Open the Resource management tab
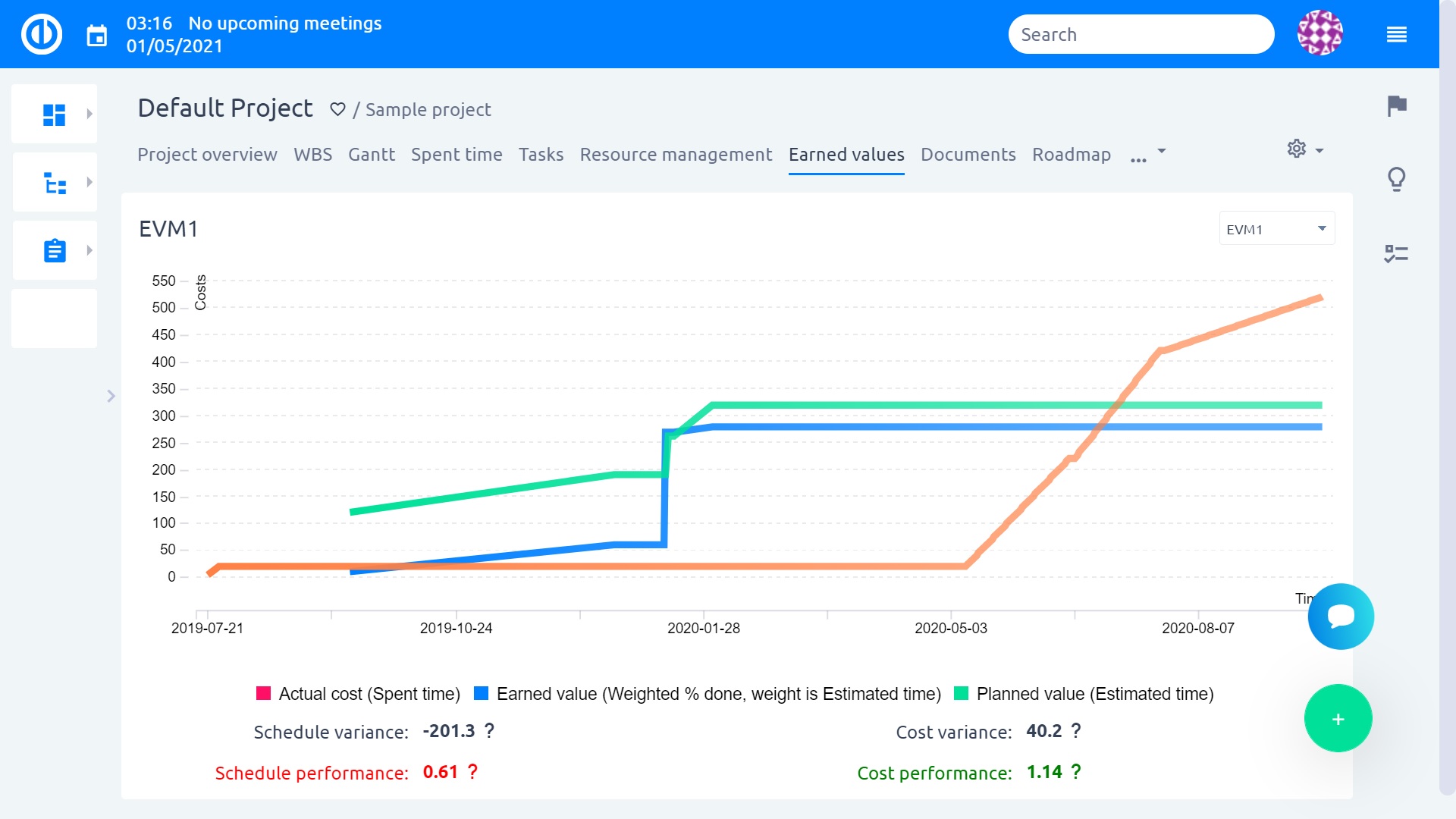This screenshot has height=819, width=1456. point(675,154)
